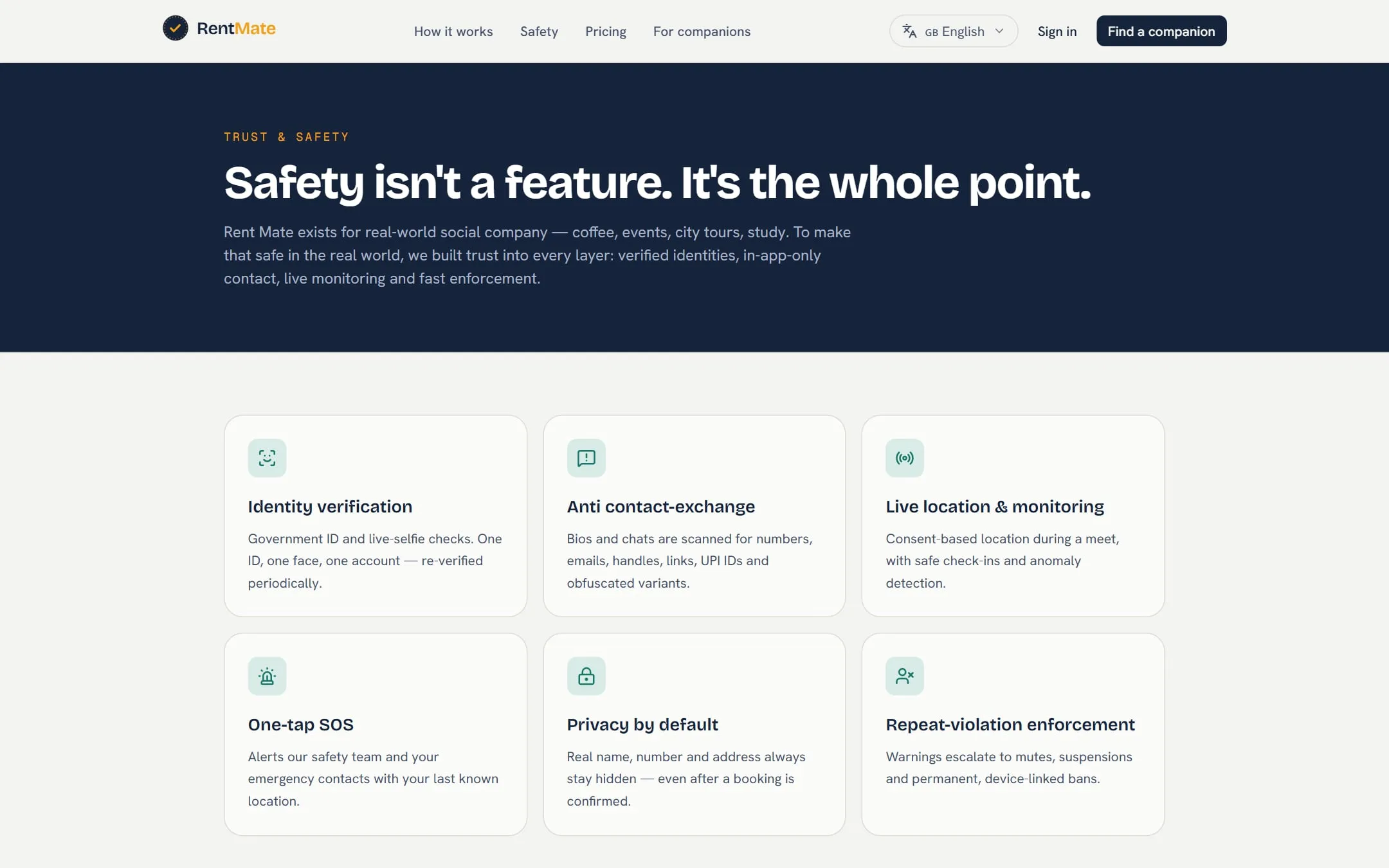Click the message-alert Anti contact-exchange icon
The width and height of the screenshot is (1389, 868).
[x=586, y=458]
